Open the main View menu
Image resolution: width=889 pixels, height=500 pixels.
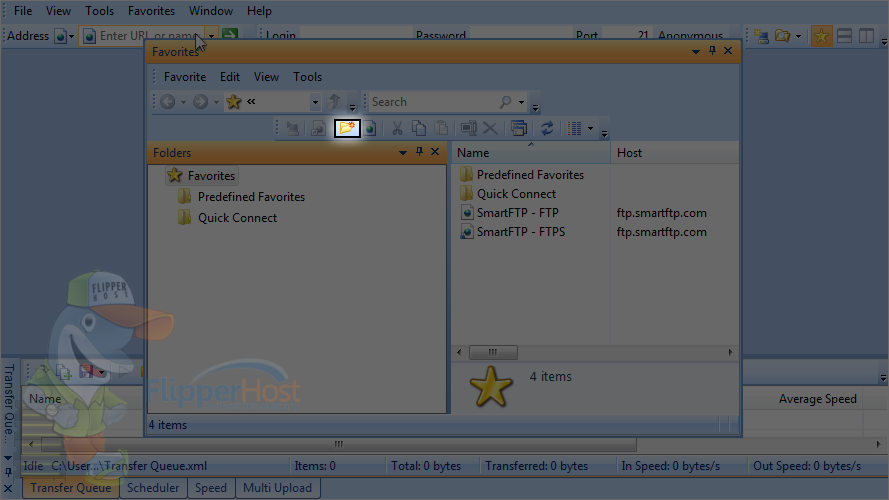pos(58,11)
